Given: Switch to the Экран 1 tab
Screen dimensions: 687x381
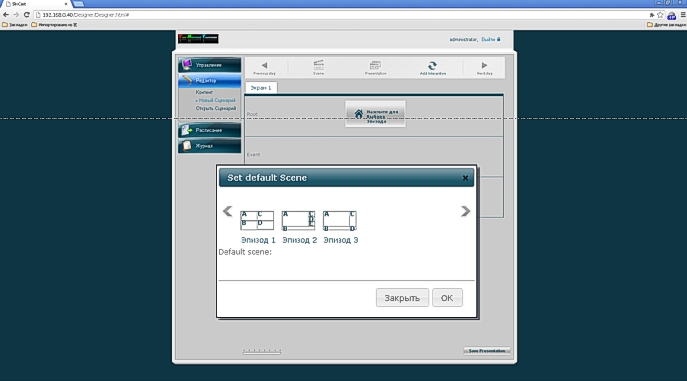Looking at the screenshot, I should [x=261, y=88].
